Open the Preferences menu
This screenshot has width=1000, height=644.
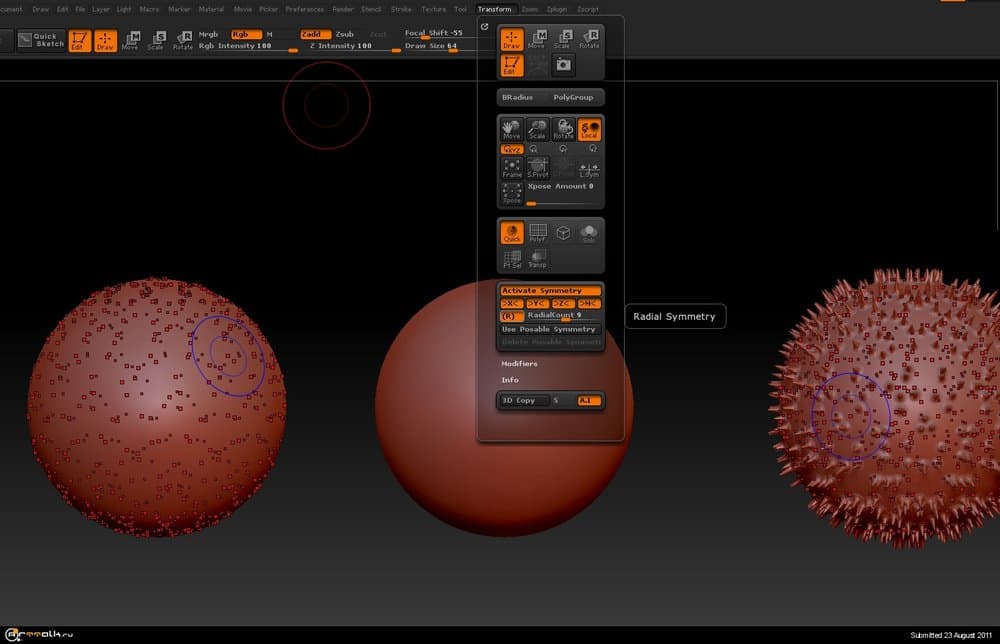[305, 9]
